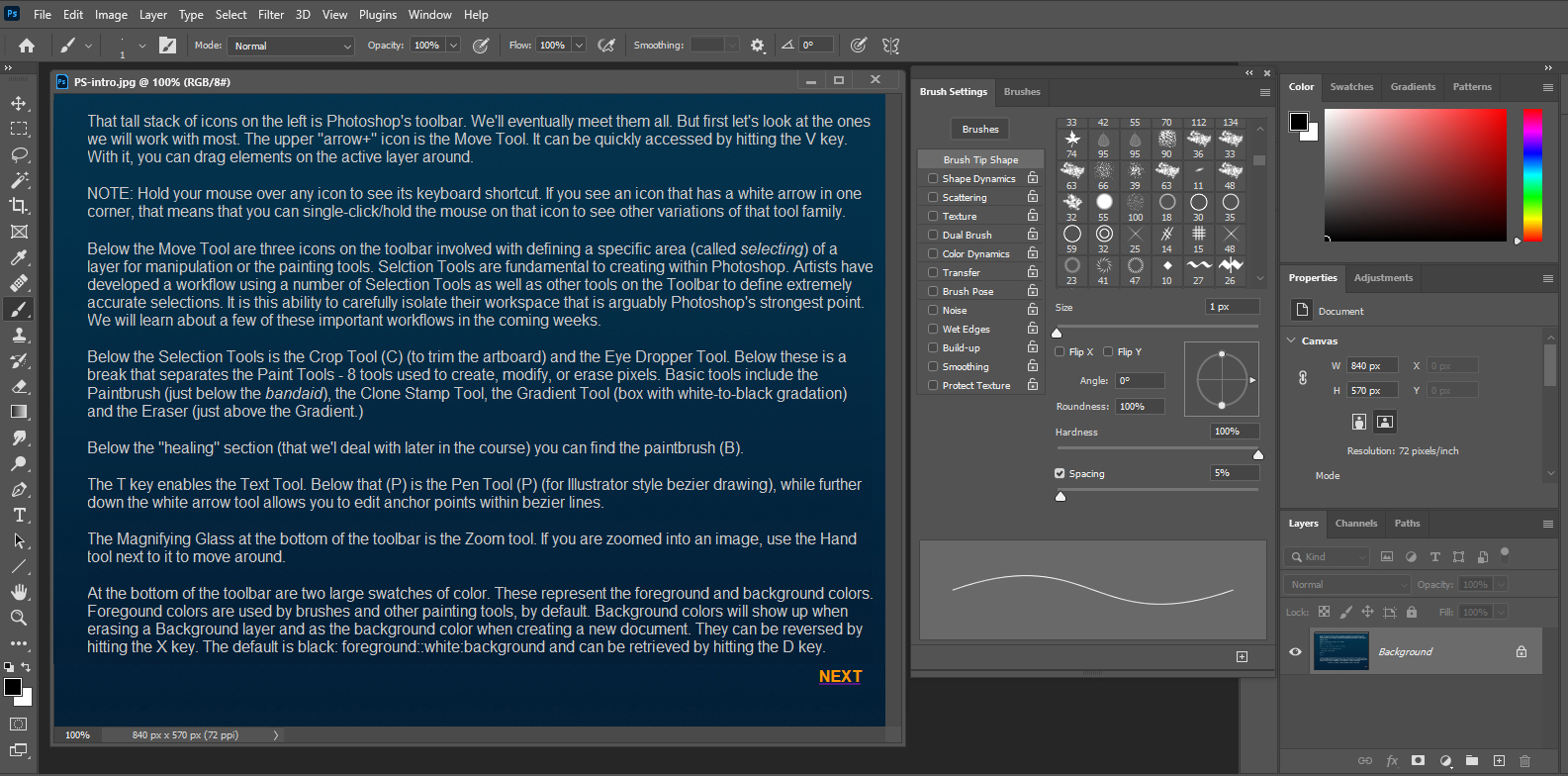Open the Filter menu

(x=271, y=15)
